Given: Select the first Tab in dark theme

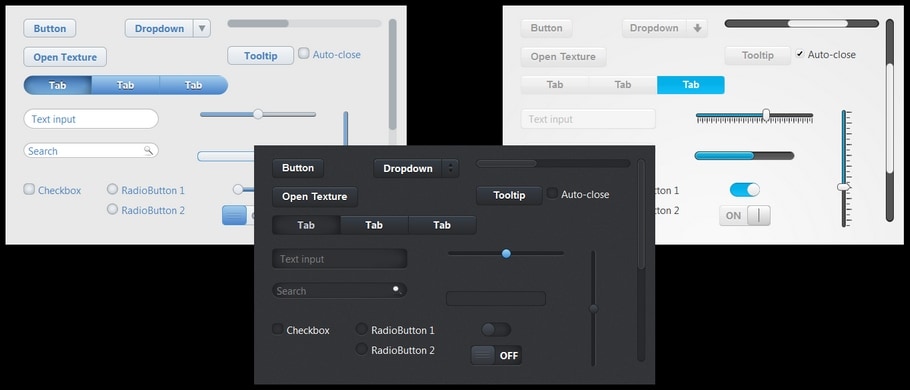Looking at the screenshot, I should [306, 225].
